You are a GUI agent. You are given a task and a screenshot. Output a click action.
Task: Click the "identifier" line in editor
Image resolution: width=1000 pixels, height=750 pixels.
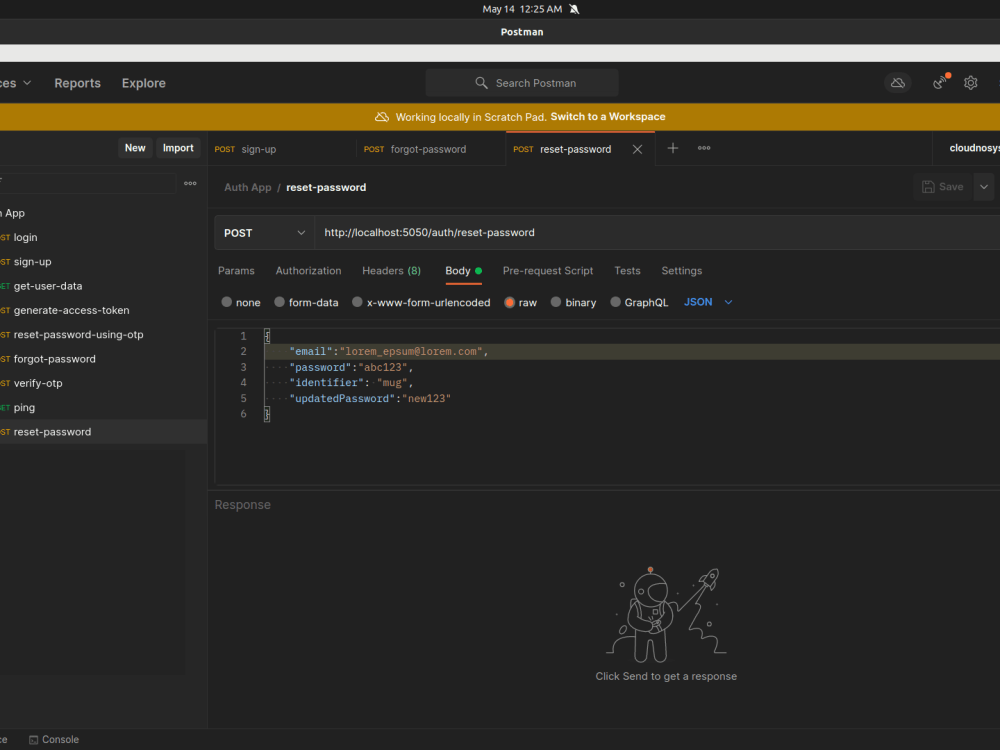631,383
